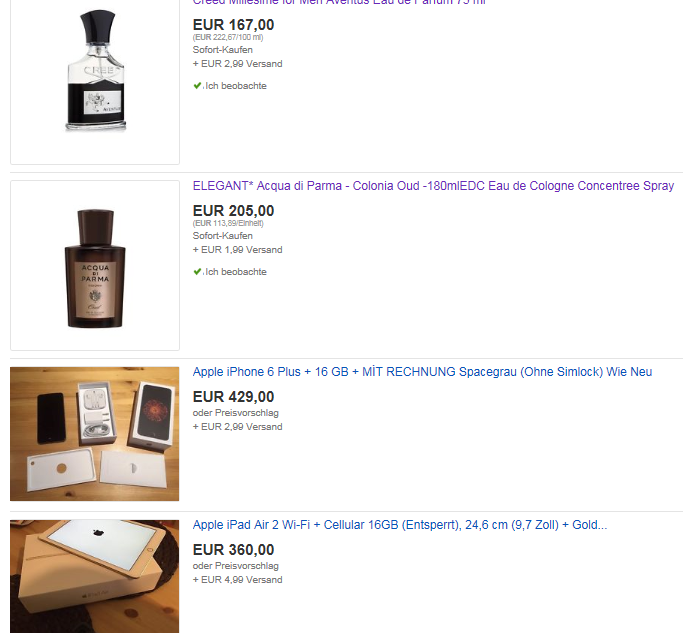This screenshot has height=633, width=683.
Task: Click the EUR 167,00 price
Action: [233, 25]
